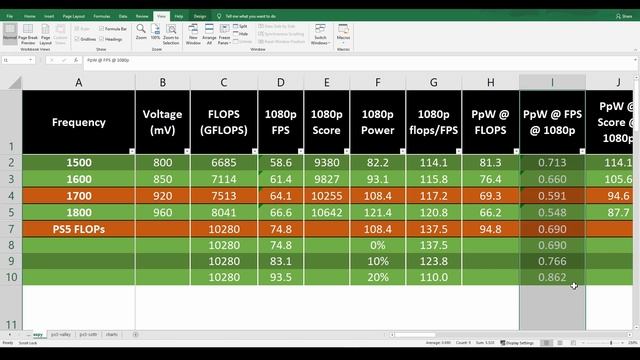Click inside the formula bar text
The image size is (640, 360).
click(x=108, y=60)
